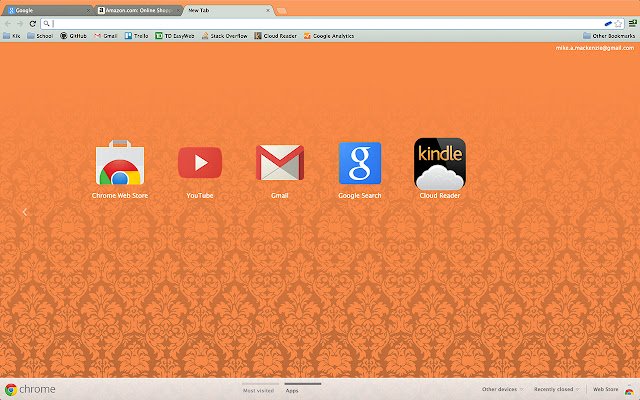Close the Amazon.com tab
Screen dimensions: 640x400
(178, 11)
